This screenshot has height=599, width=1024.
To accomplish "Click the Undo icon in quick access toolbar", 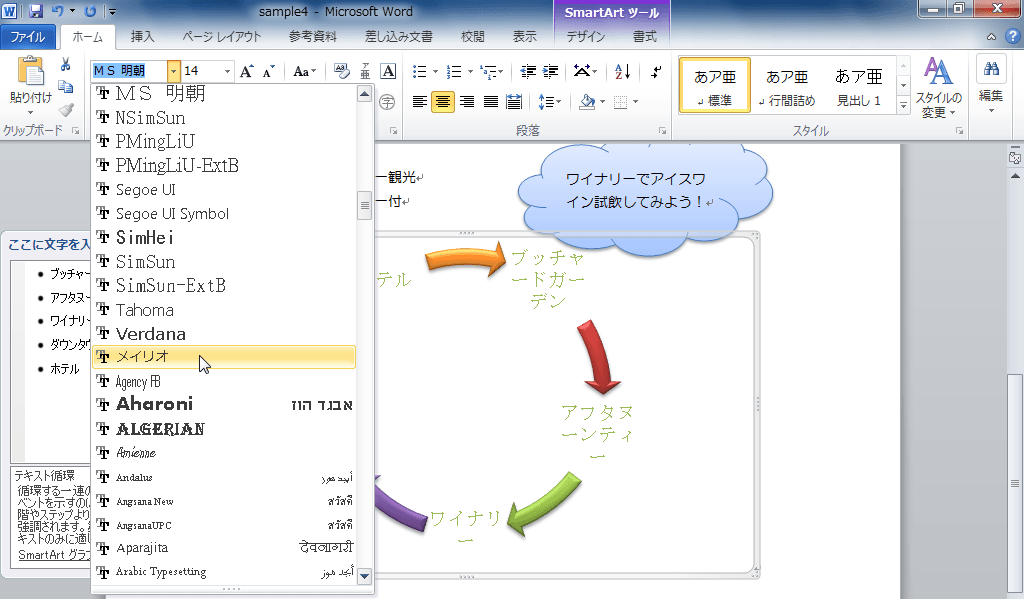I will point(57,11).
